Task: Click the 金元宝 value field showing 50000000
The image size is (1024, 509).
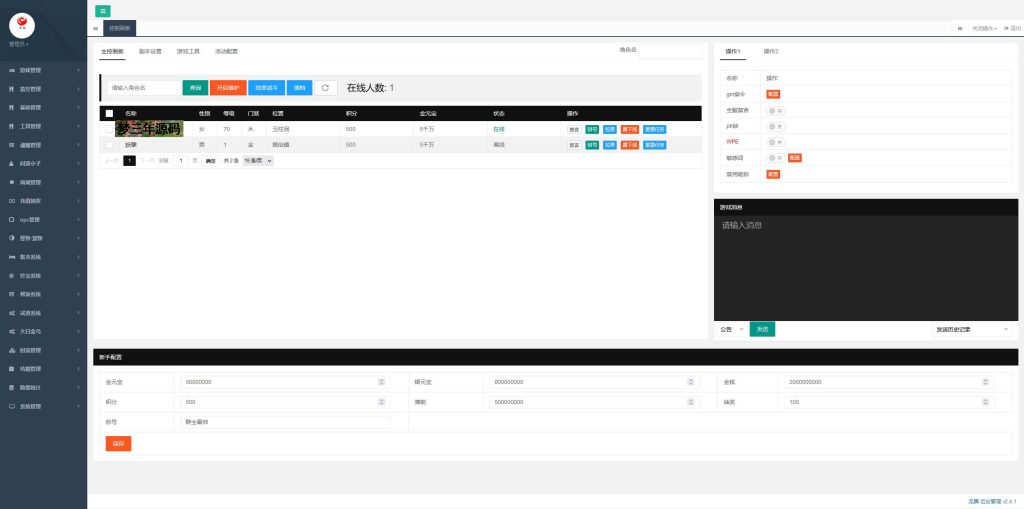Action: pyautogui.click(x=285, y=382)
